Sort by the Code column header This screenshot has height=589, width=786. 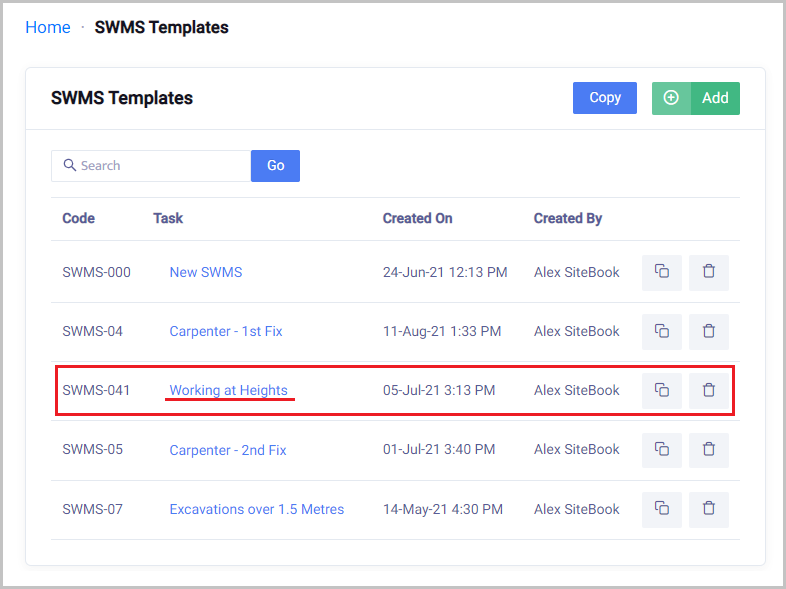(x=78, y=218)
